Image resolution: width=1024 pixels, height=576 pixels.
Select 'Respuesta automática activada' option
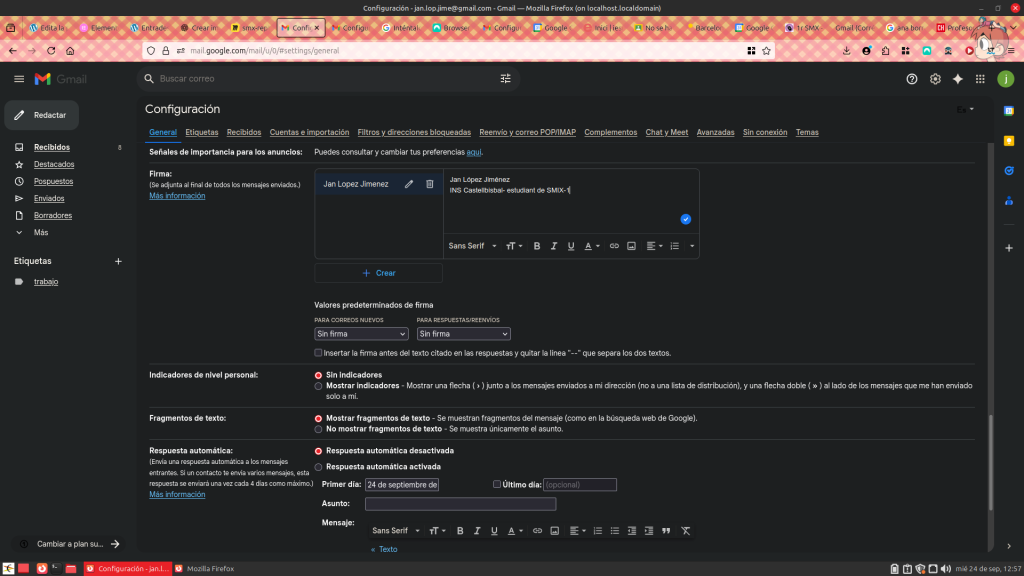pyautogui.click(x=318, y=467)
